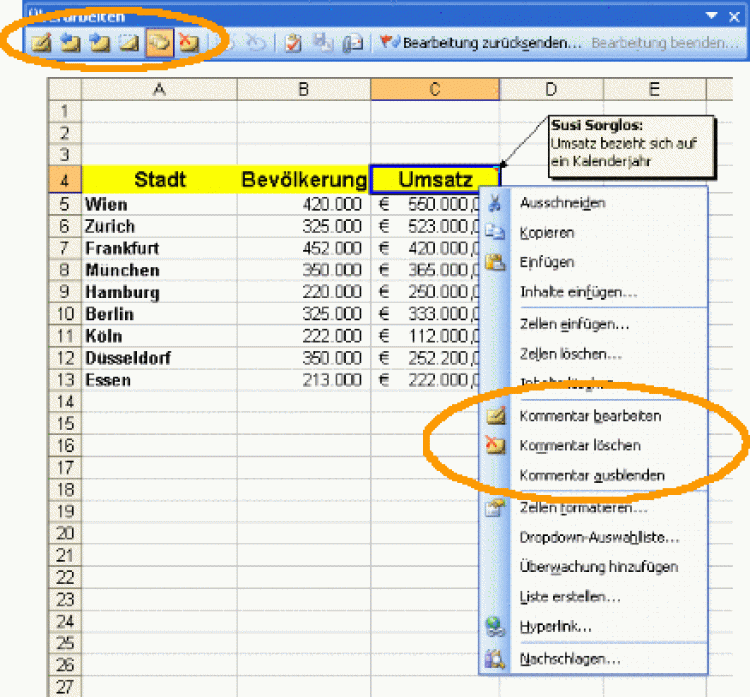This screenshot has height=697, width=750.
Task: Open 'Dropdown-Auswahlliste…' from context menu
Action: pos(599,537)
